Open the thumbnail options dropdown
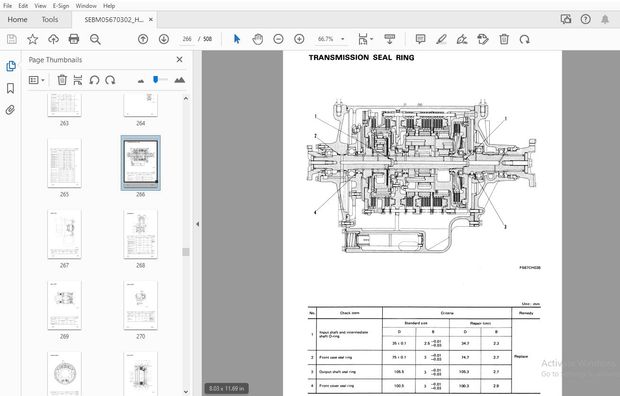This screenshot has width=620, height=396. (x=36, y=80)
